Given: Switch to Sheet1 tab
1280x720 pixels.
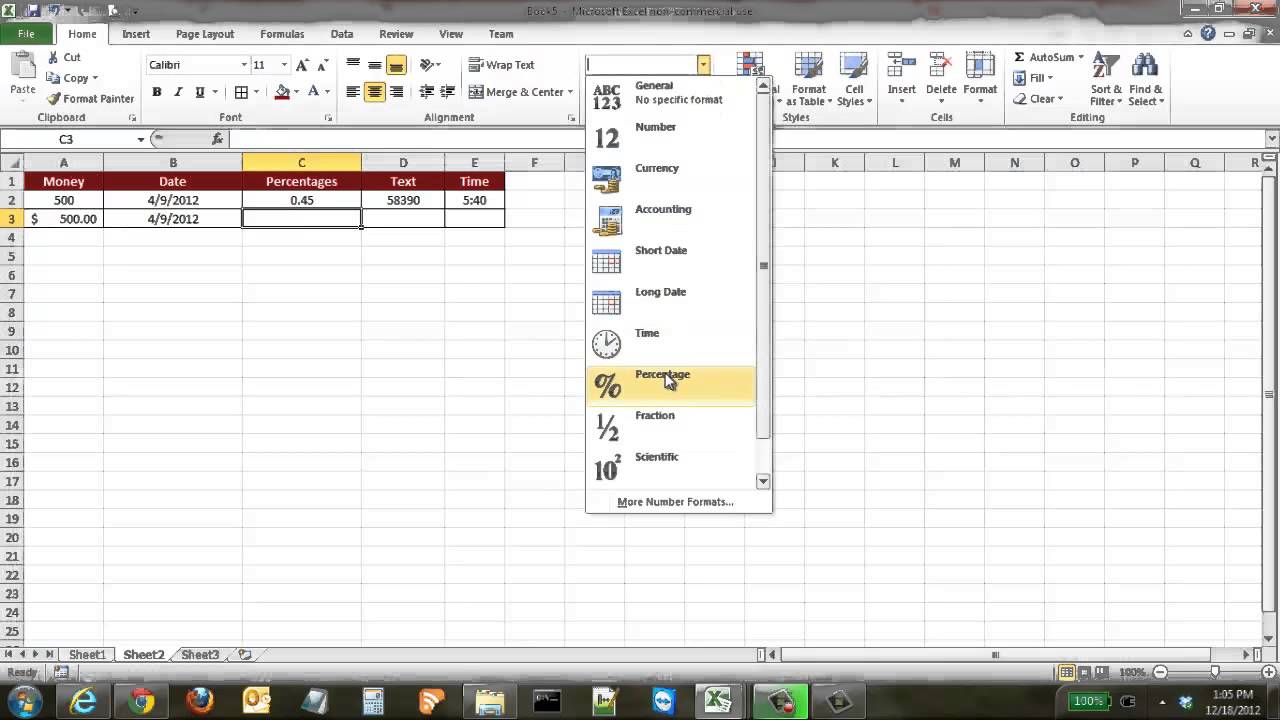Looking at the screenshot, I should 87,655.
